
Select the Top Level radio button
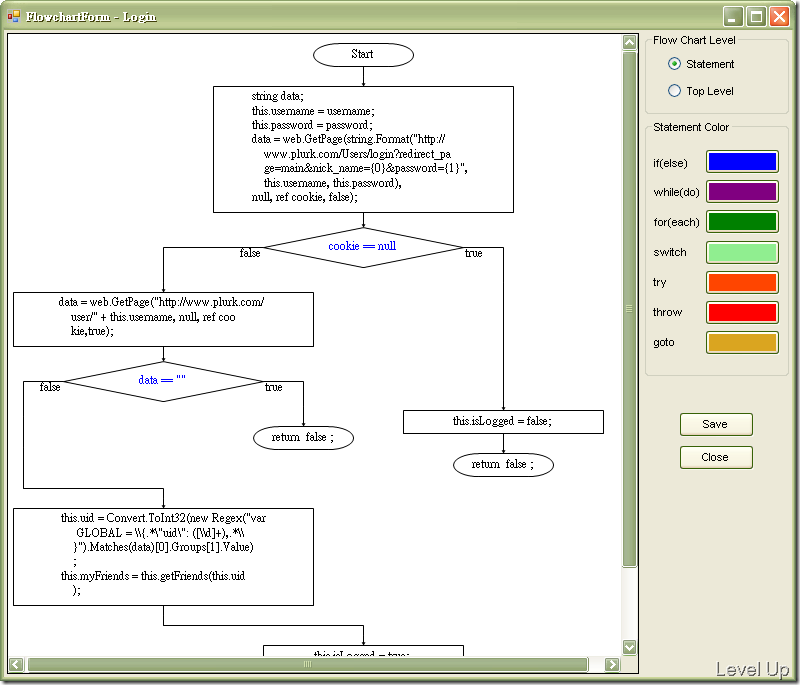pyautogui.click(x=674, y=91)
